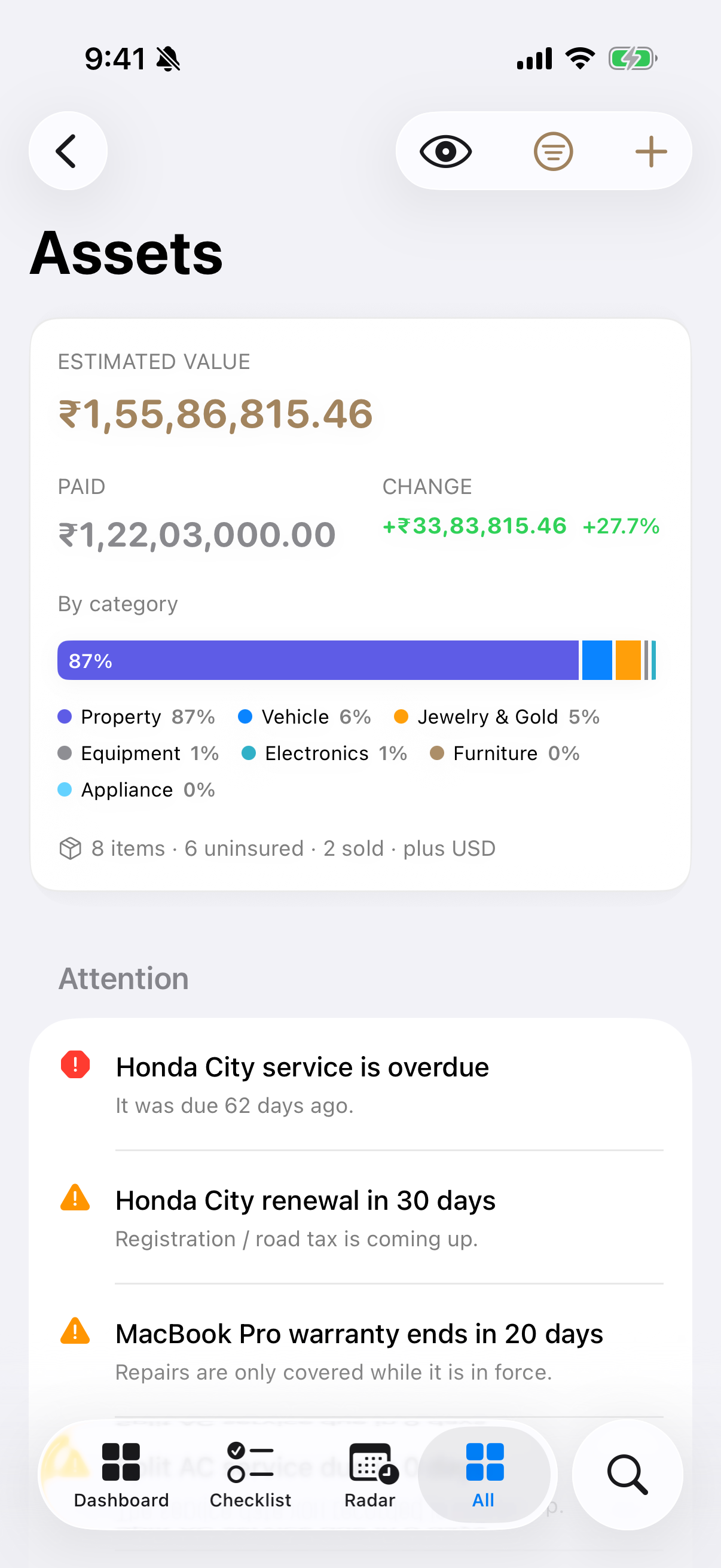Viewport: 721px width, 1568px height.
Task: Tap the red overdue alert icon
Action: coord(75,1064)
